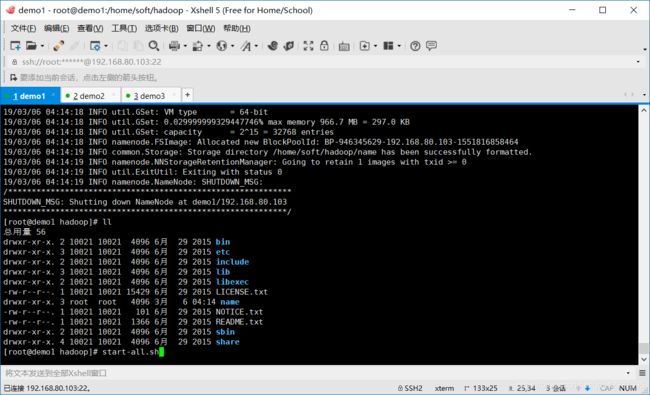Toggle full screen with the four-arrows icon

308,46
